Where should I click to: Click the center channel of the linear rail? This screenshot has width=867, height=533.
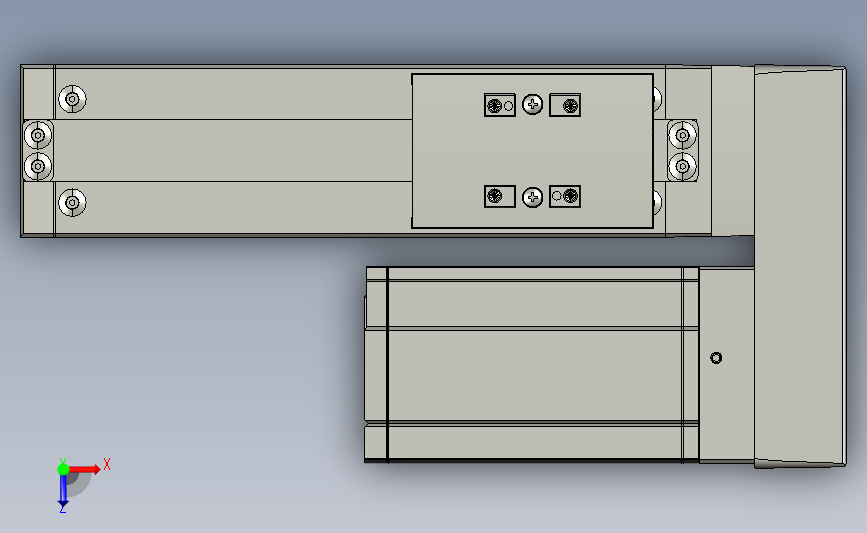232,150
